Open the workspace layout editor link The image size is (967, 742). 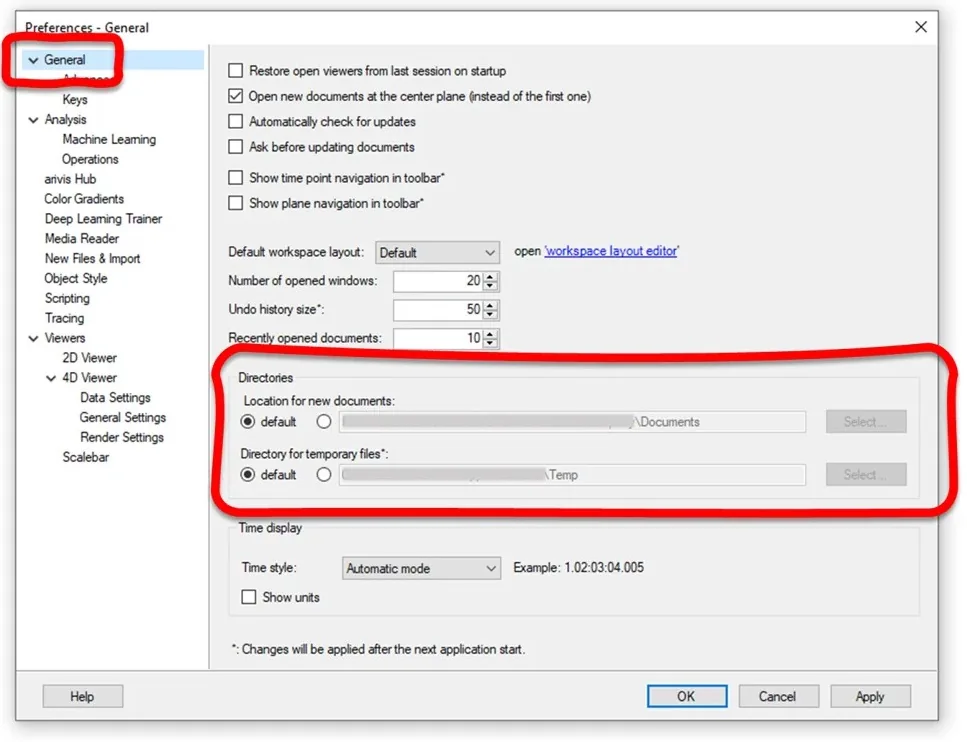pyautogui.click(x=611, y=251)
